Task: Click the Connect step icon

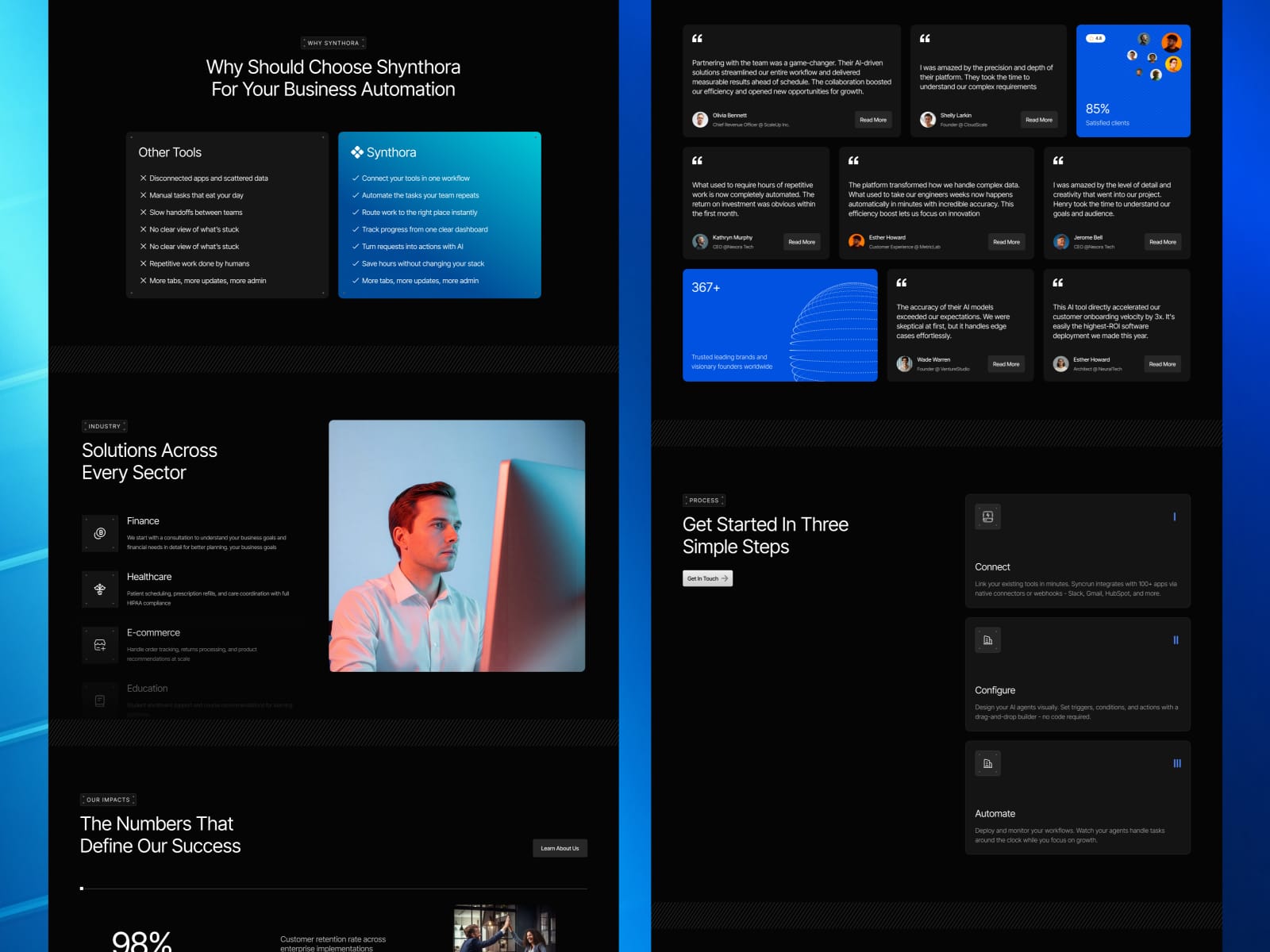Action: (987, 516)
